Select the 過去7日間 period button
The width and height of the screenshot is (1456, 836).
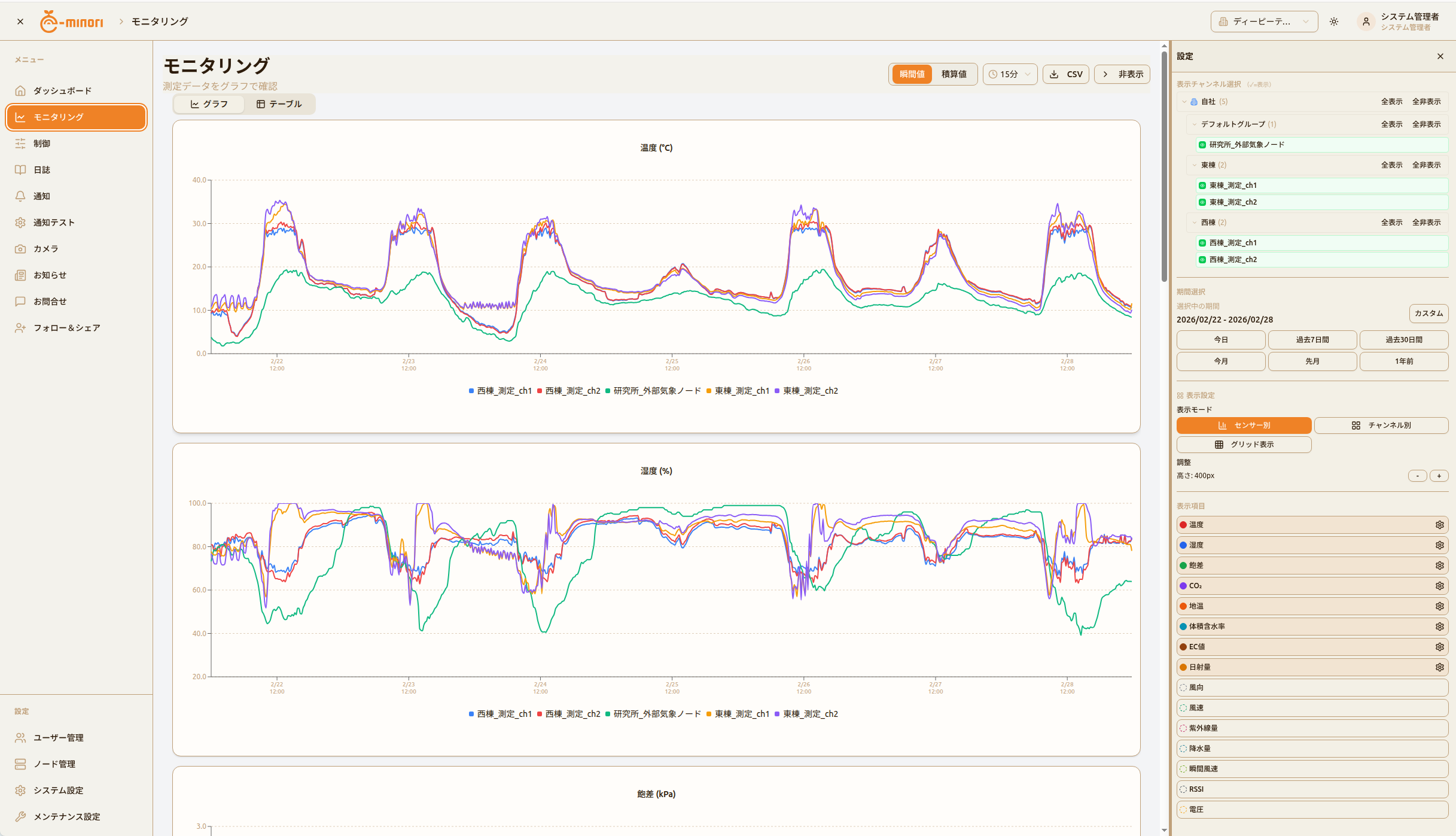pyautogui.click(x=1312, y=340)
